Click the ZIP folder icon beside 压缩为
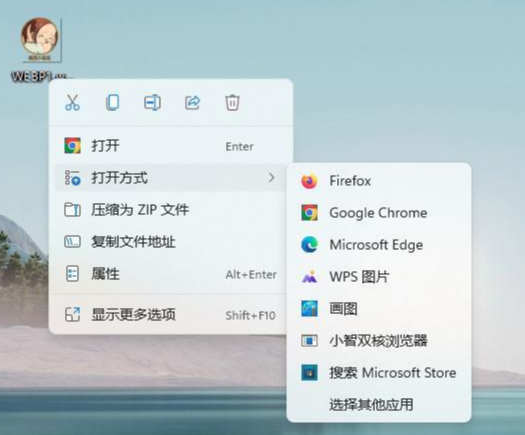The image size is (525, 435). [x=73, y=210]
